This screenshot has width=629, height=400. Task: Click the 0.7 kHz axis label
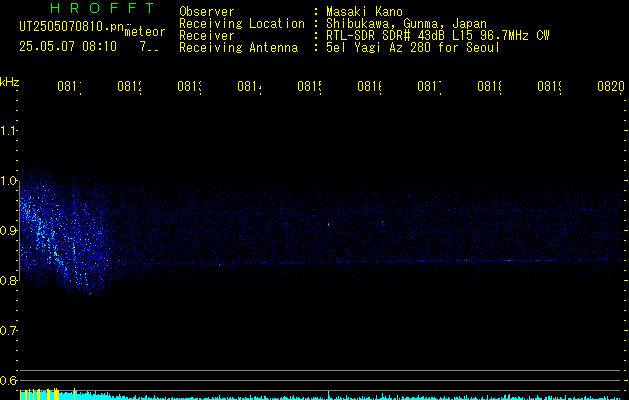[8, 330]
